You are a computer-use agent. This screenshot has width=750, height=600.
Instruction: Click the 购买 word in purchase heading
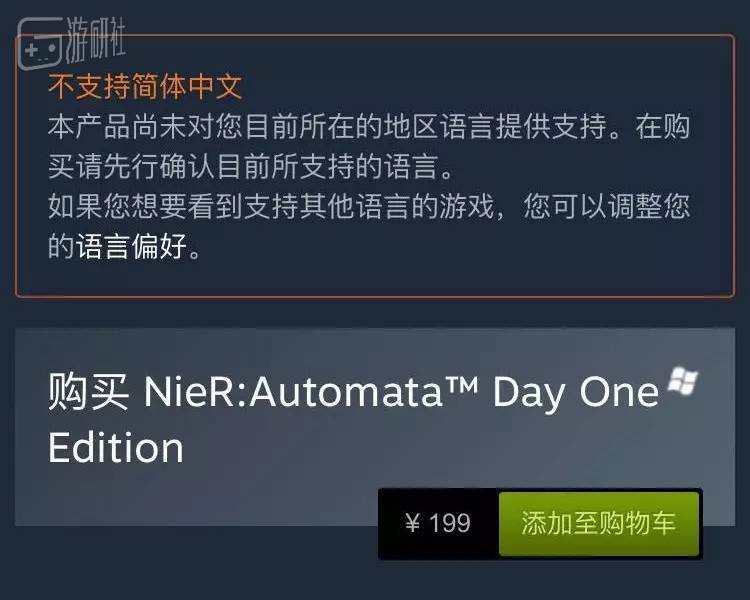click(x=88, y=393)
